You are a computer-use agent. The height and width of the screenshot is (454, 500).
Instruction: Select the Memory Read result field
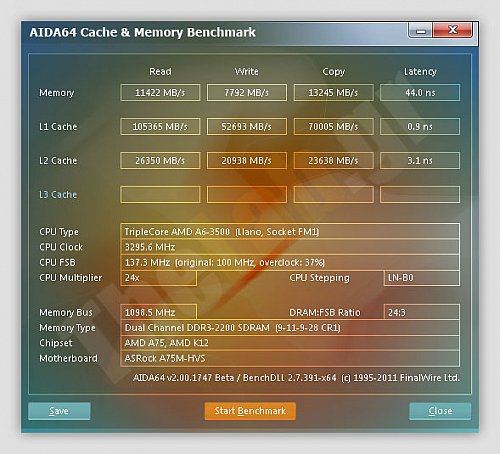[x=160, y=92]
